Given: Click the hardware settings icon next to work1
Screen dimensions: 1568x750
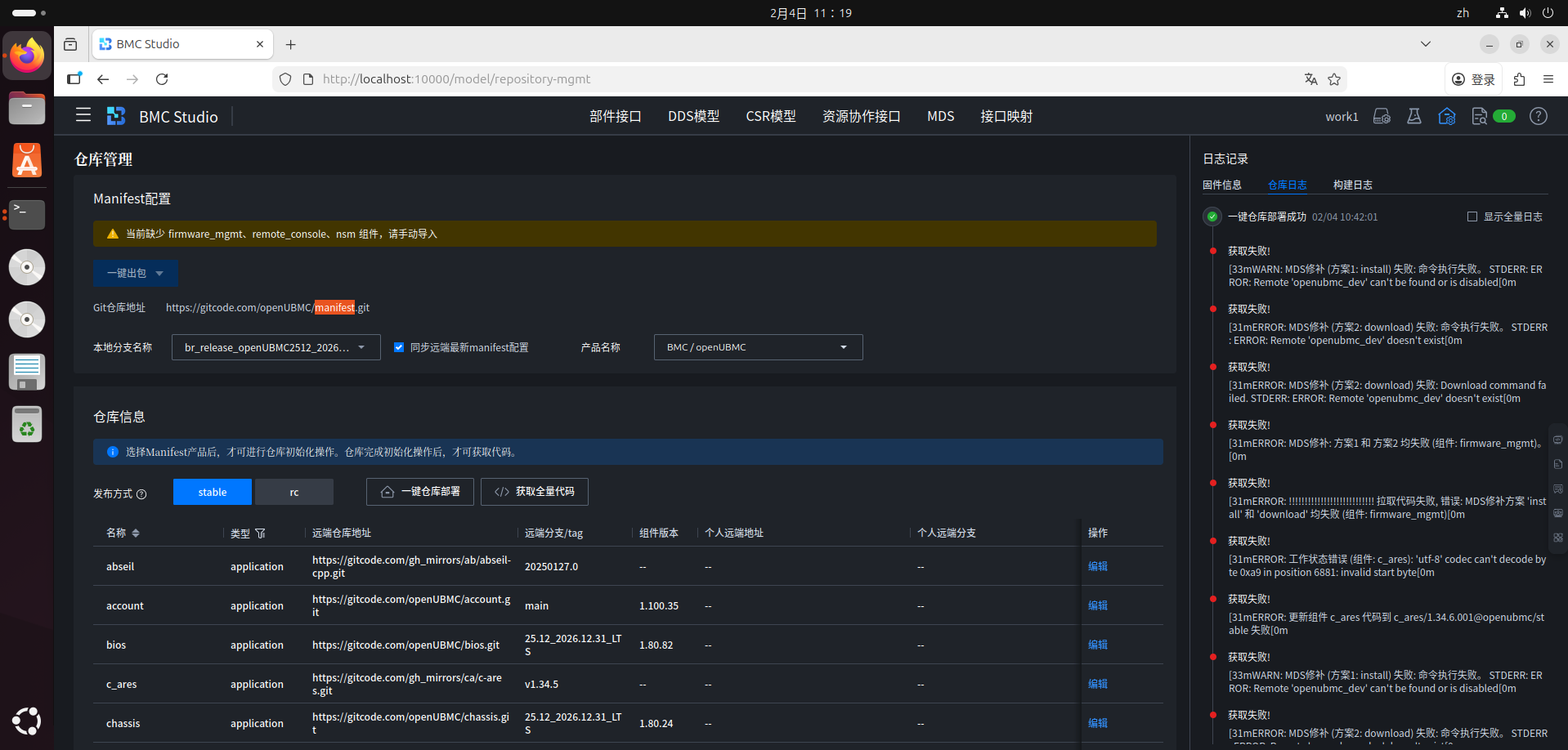Looking at the screenshot, I should click(1382, 117).
